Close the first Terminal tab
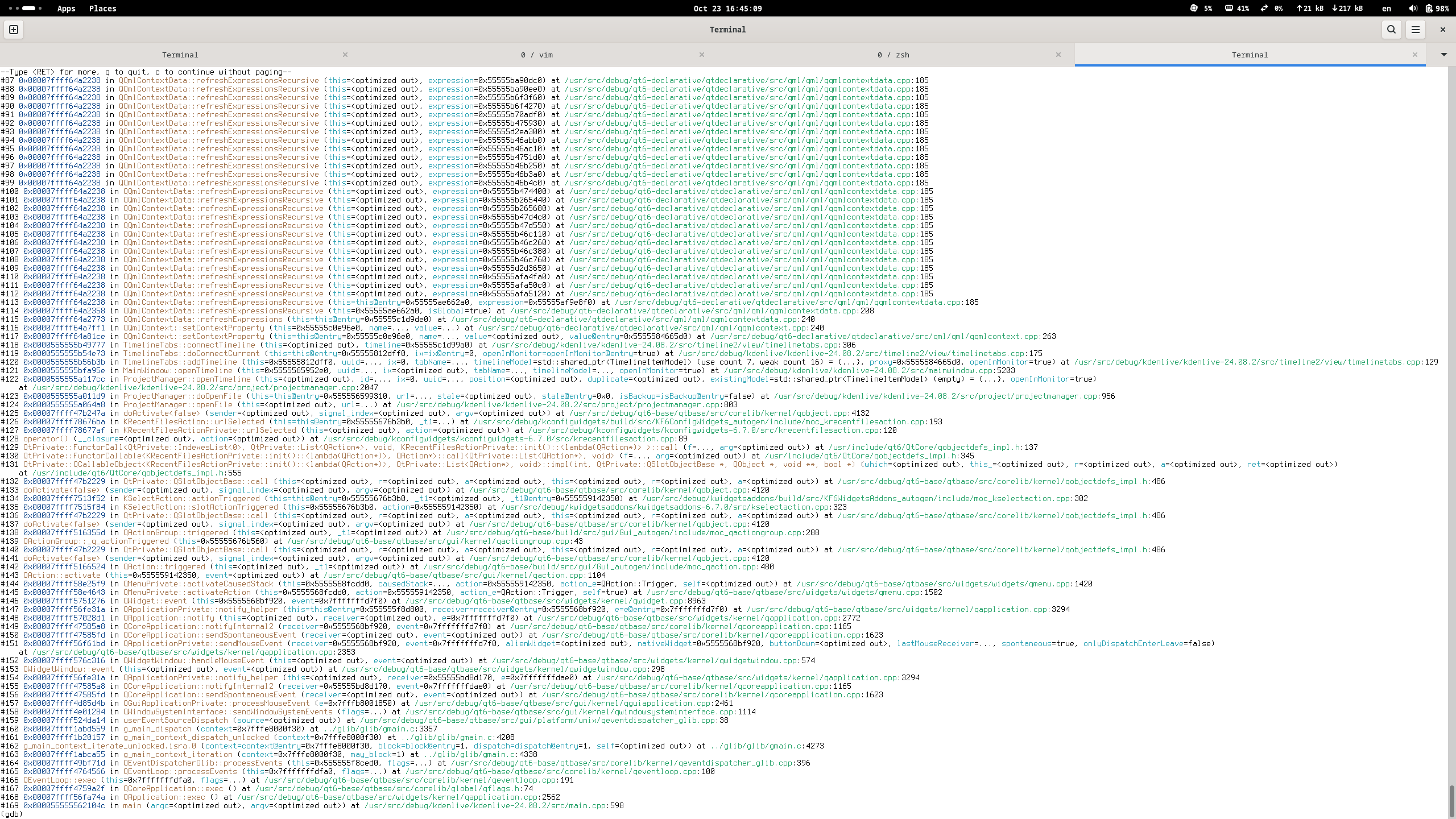 point(345,55)
